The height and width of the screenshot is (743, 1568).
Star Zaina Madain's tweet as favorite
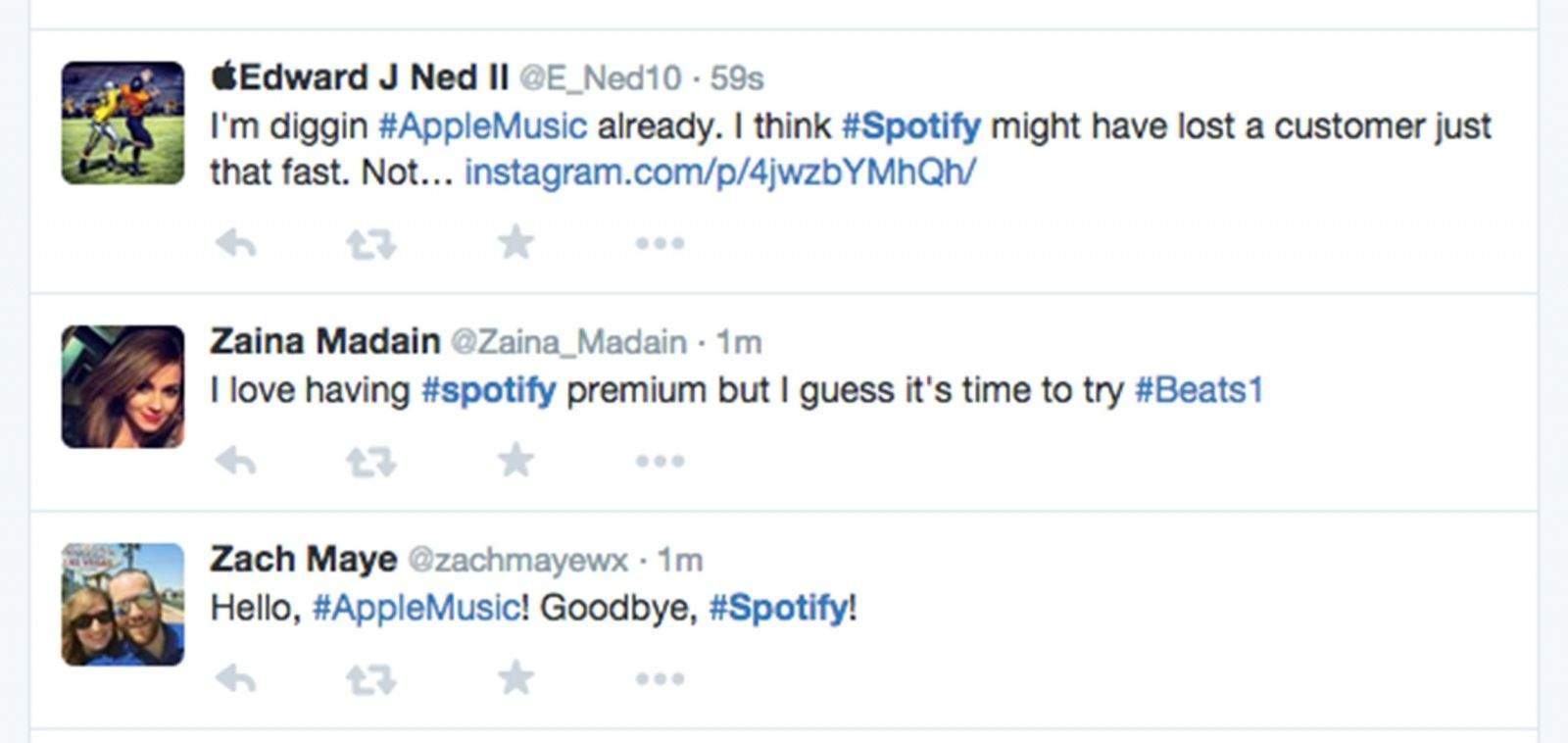(515, 459)
